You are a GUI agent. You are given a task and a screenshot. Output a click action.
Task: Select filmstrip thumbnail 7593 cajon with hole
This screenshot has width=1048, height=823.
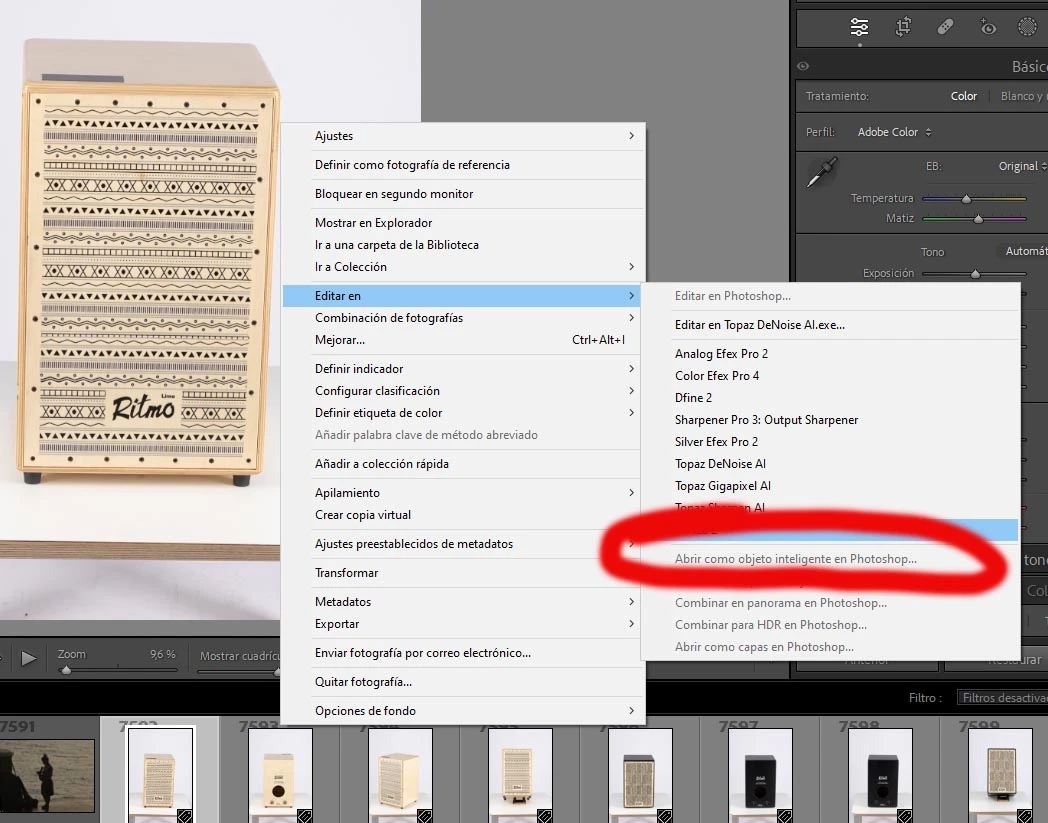coord(280,776)
